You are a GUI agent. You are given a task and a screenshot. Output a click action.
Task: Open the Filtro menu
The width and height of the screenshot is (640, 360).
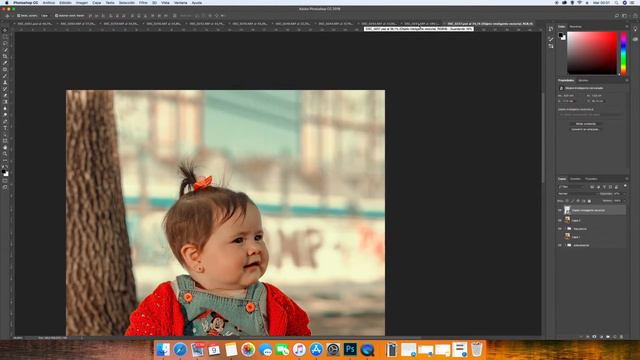click(x=143, y=2)
